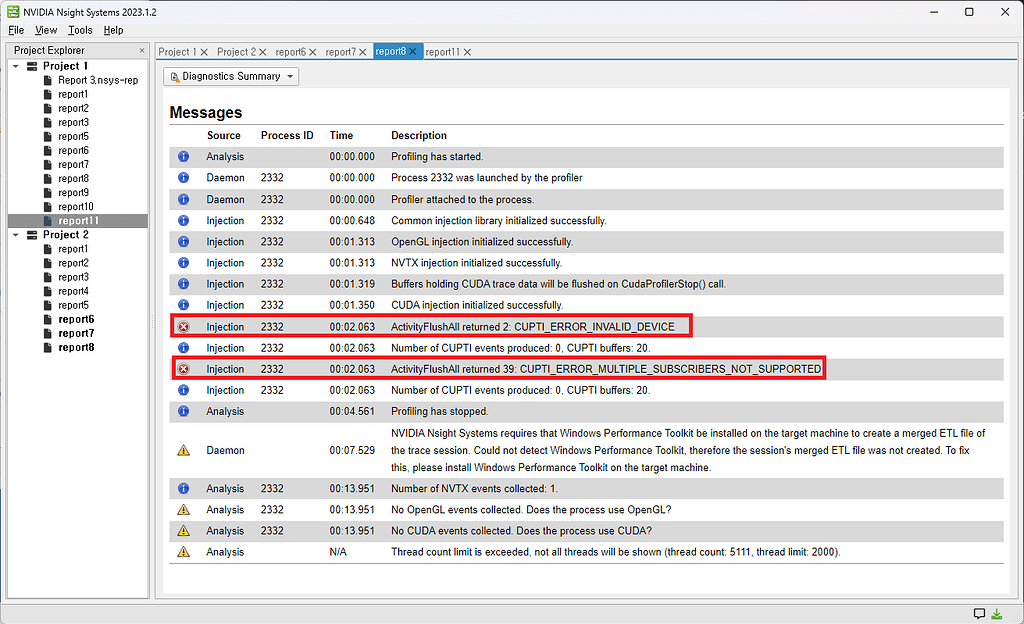The image size is (1024, 624).
Task: Select Report 3.nsys-rep in Project 1
Action: click(x=97, y=80)
